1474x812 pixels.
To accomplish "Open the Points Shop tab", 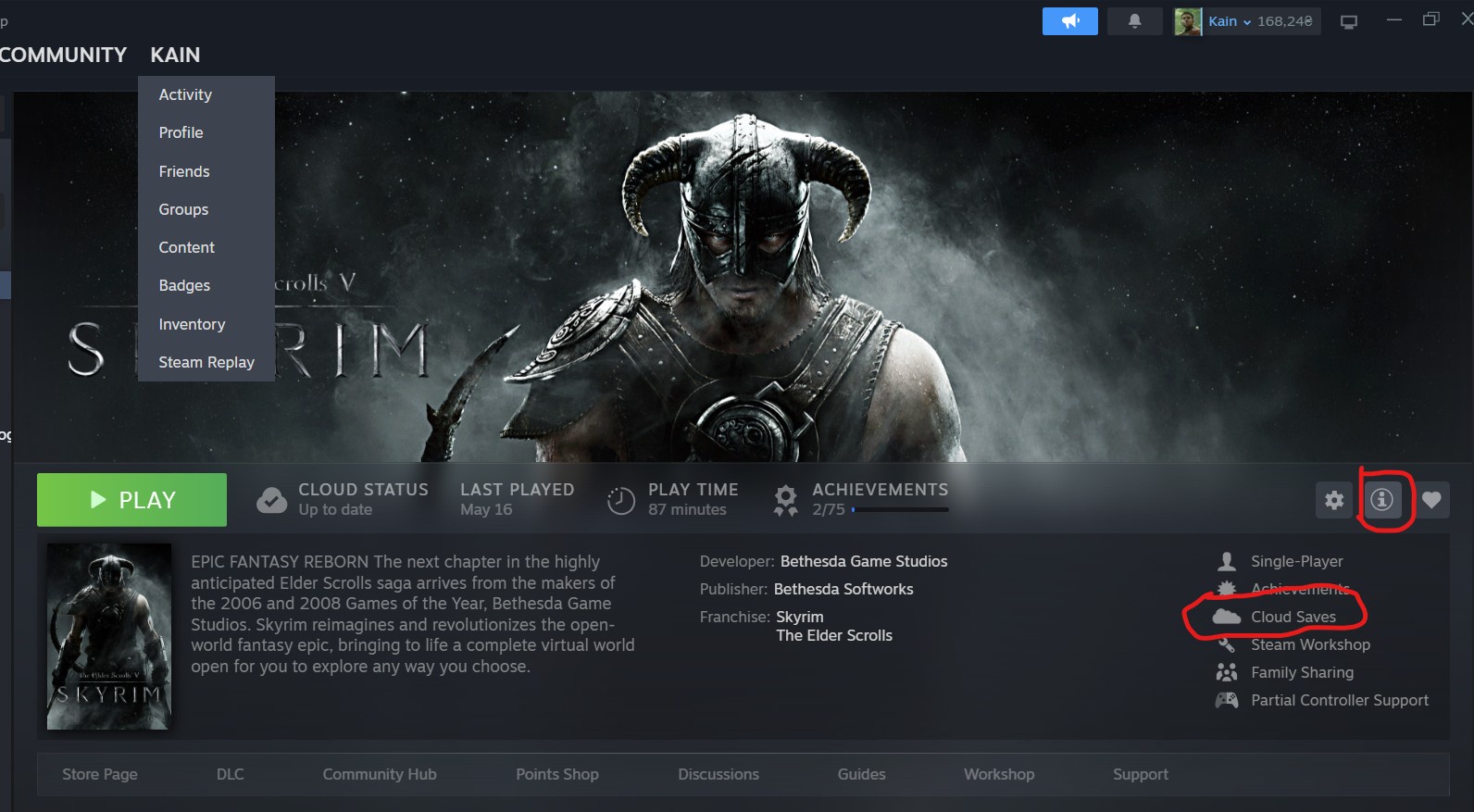I will (x=557, y=774).
